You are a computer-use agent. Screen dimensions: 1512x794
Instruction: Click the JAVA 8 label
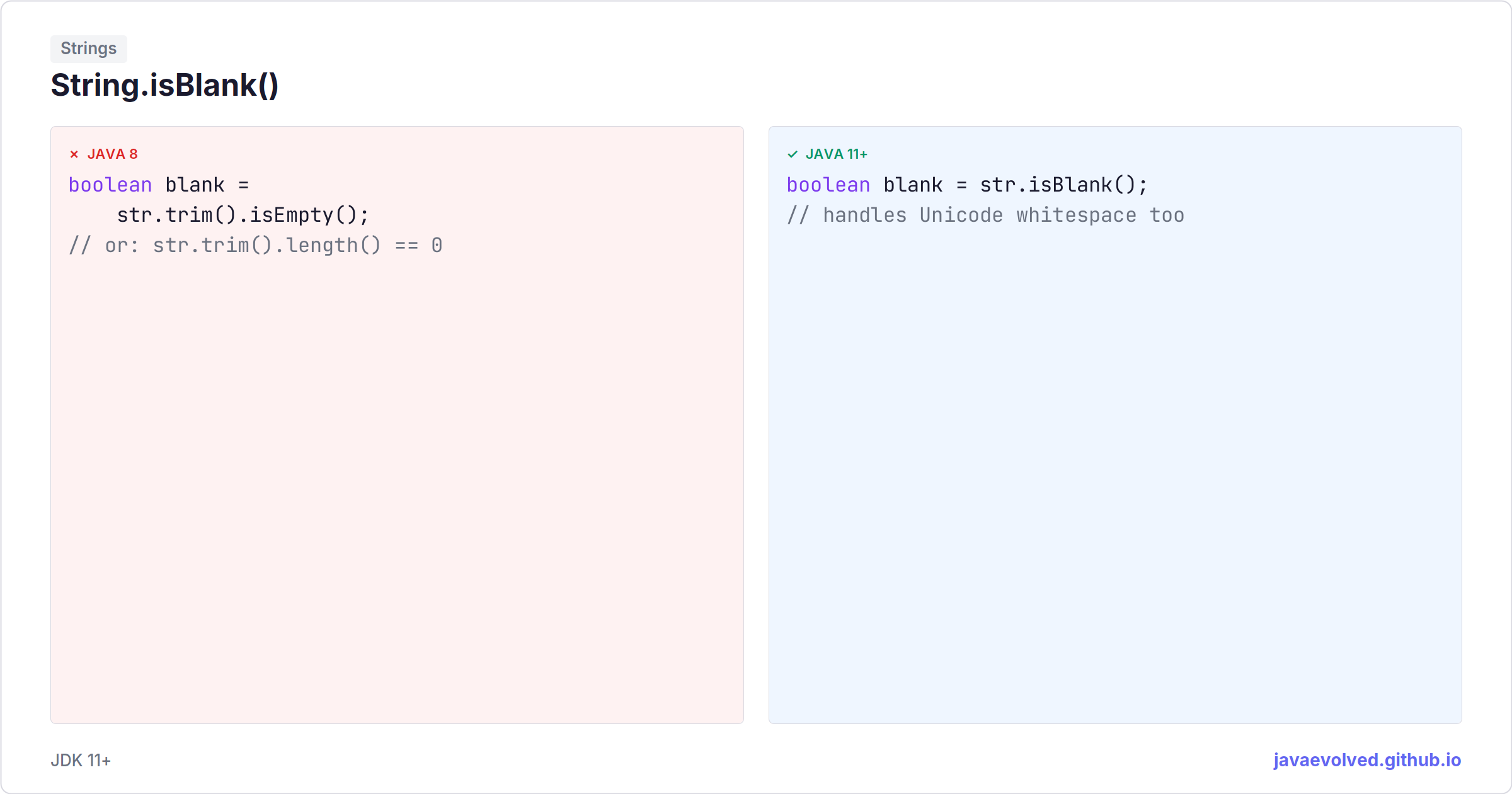[112, 154]
